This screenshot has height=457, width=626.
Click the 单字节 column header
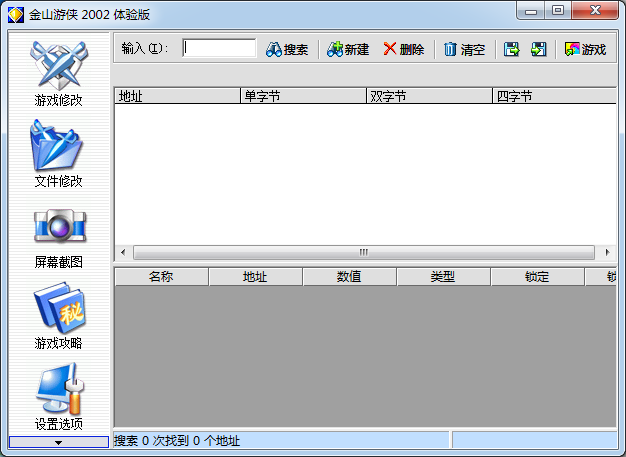click(x=303, y=96)
